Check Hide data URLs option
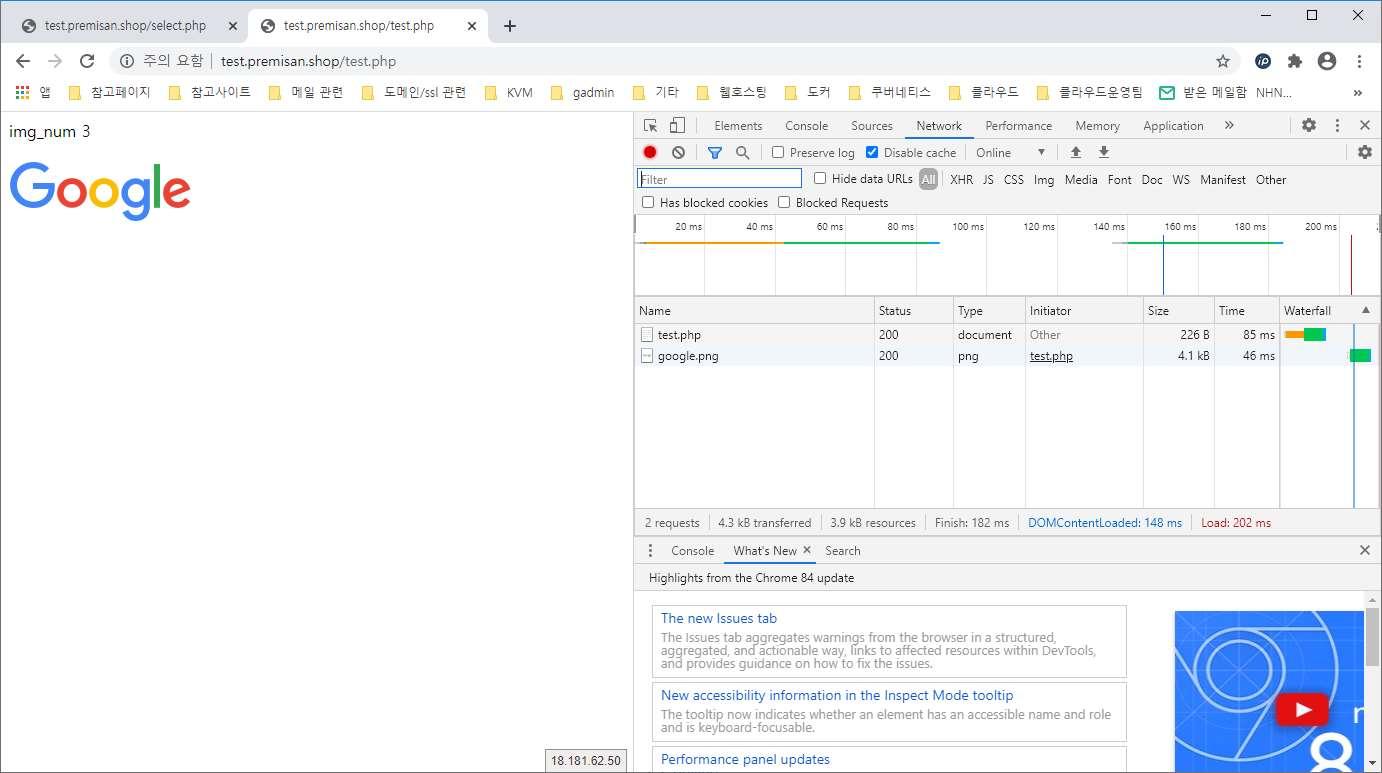 [x=820, y=178]
